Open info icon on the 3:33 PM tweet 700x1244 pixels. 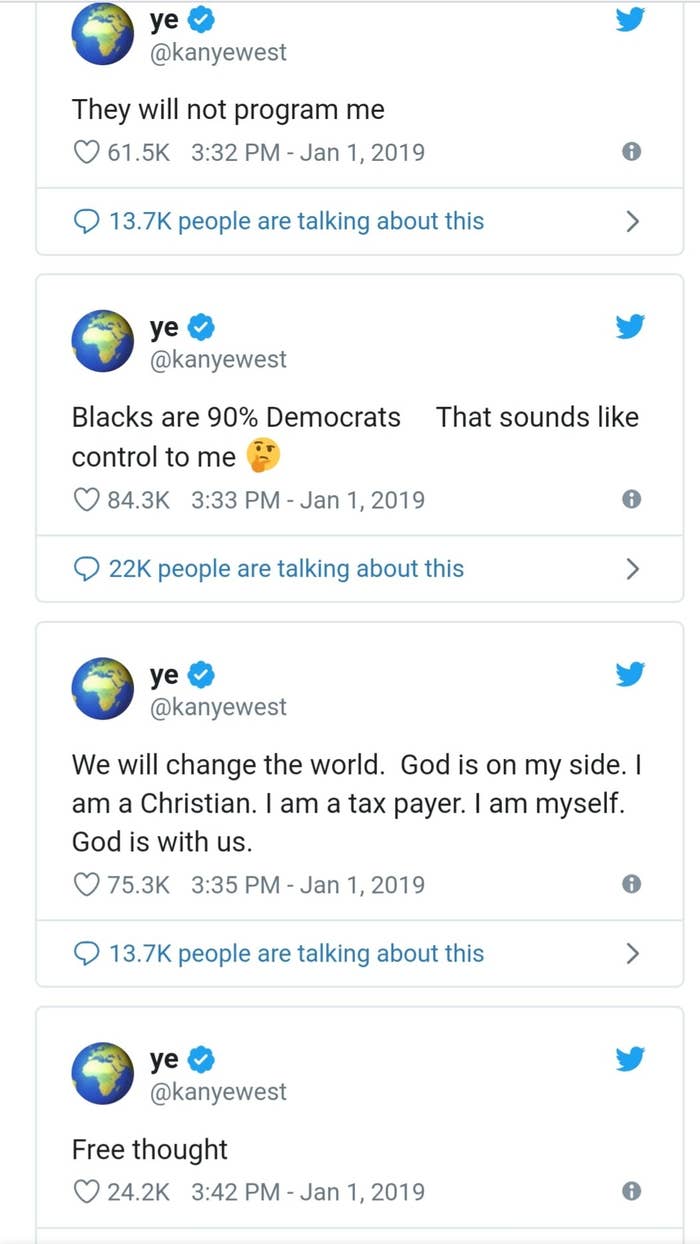pyautogui.click(x=631, y=499)
